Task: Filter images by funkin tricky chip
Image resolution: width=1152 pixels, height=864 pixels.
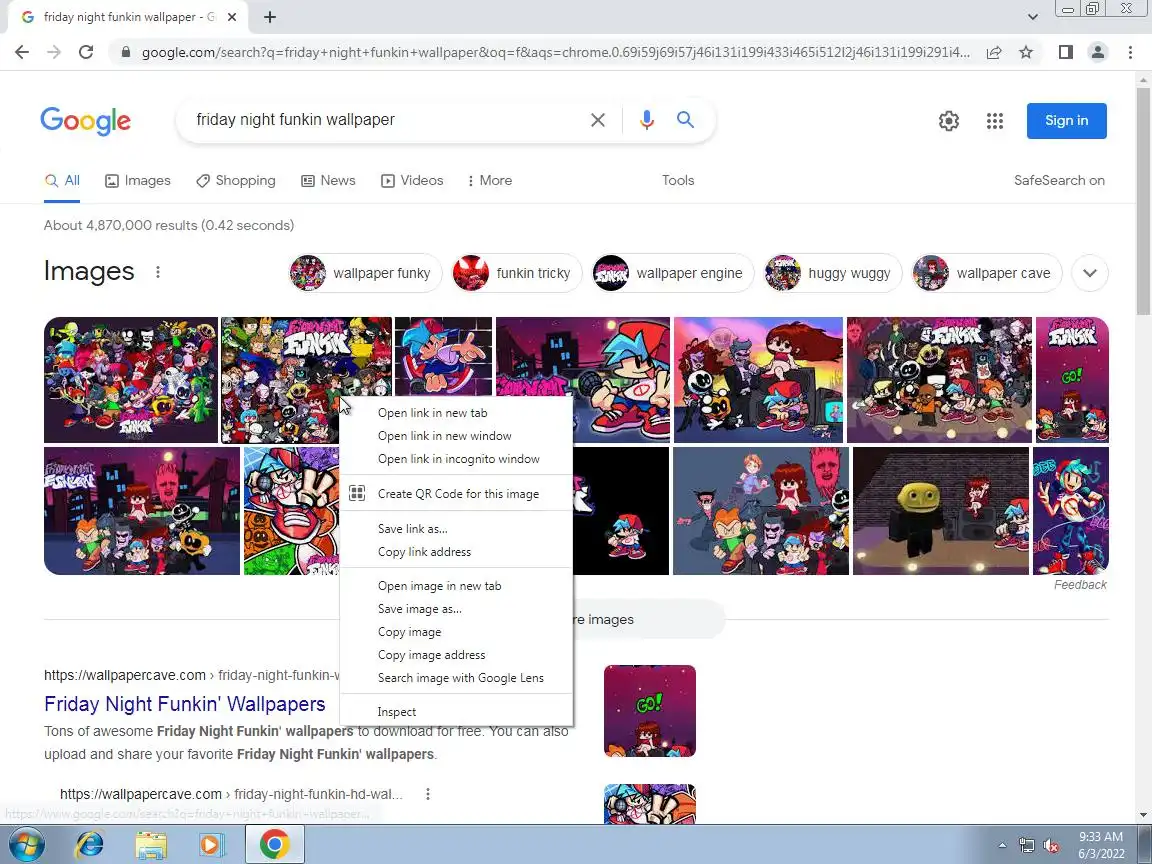Action: click(516, 273)
